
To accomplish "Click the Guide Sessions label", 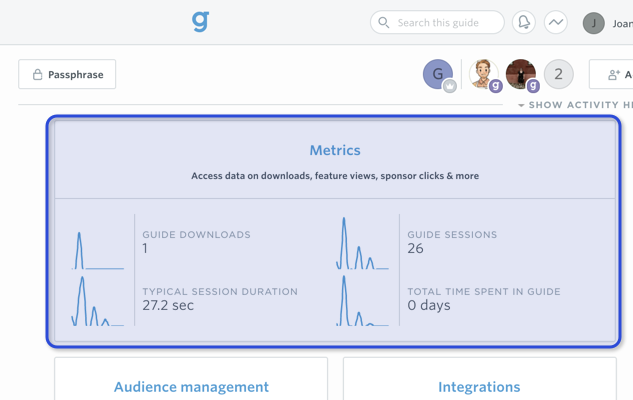I will tap(452, 235).
